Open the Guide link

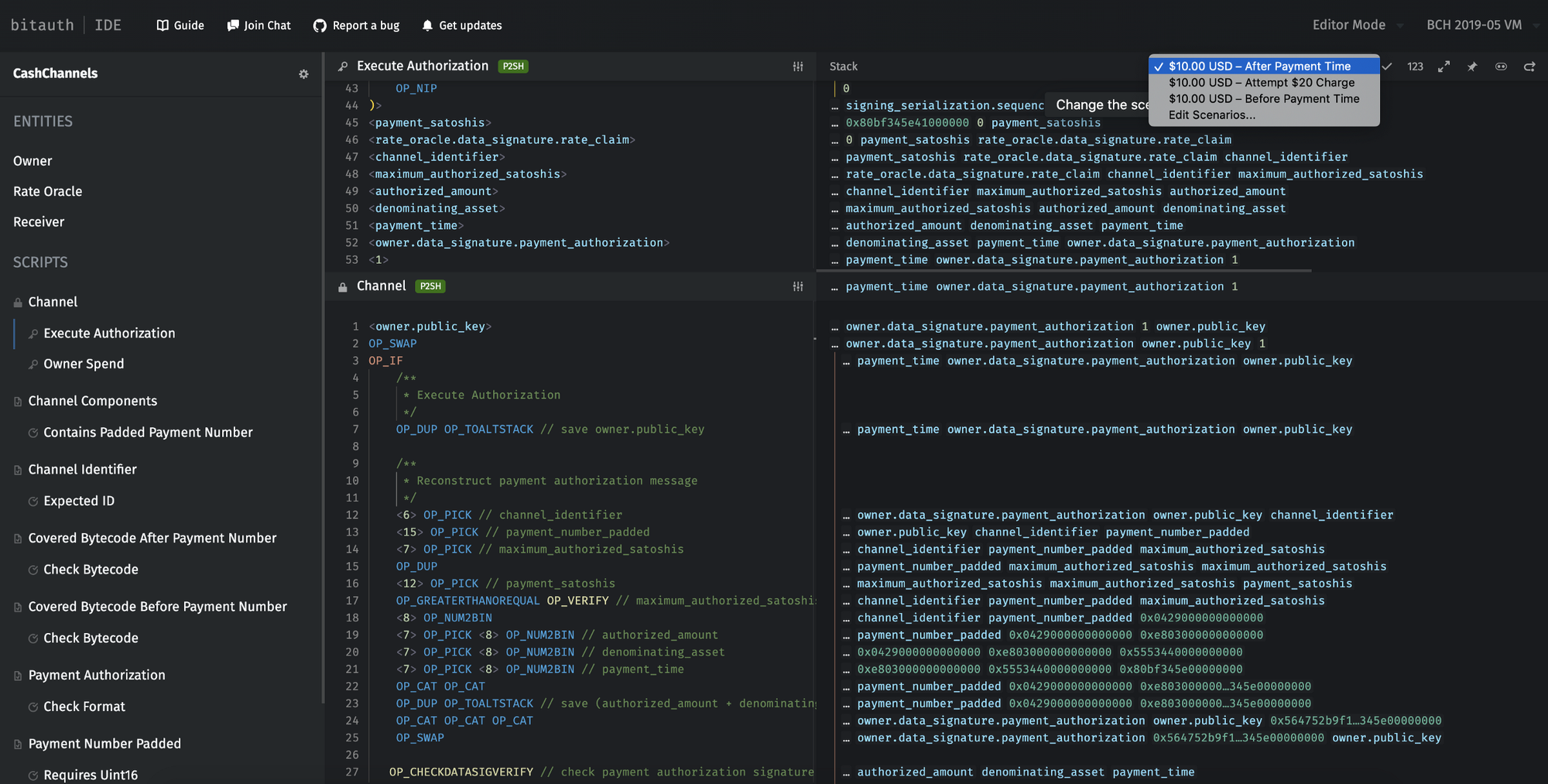coord(180,26)
